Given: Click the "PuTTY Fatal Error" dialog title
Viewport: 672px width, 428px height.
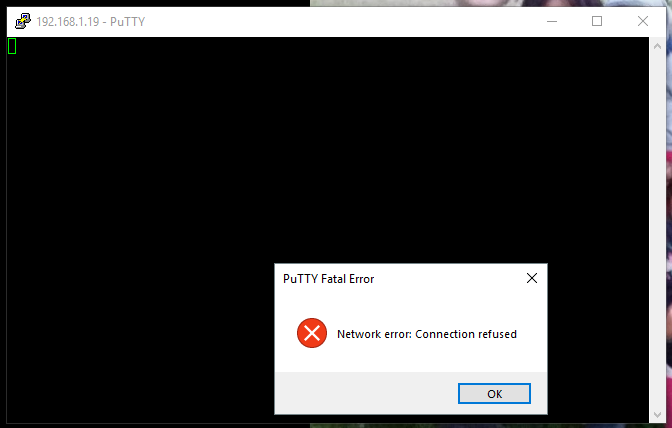Looking at the screenshot, I should [x=329, y=279].
